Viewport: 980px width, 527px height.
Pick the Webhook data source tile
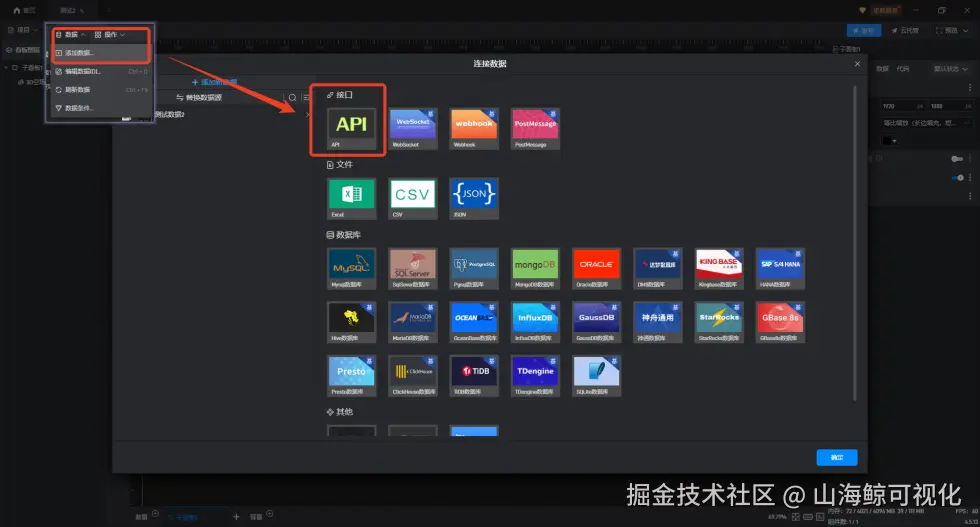pyautogui.click(x=474, y=129)
